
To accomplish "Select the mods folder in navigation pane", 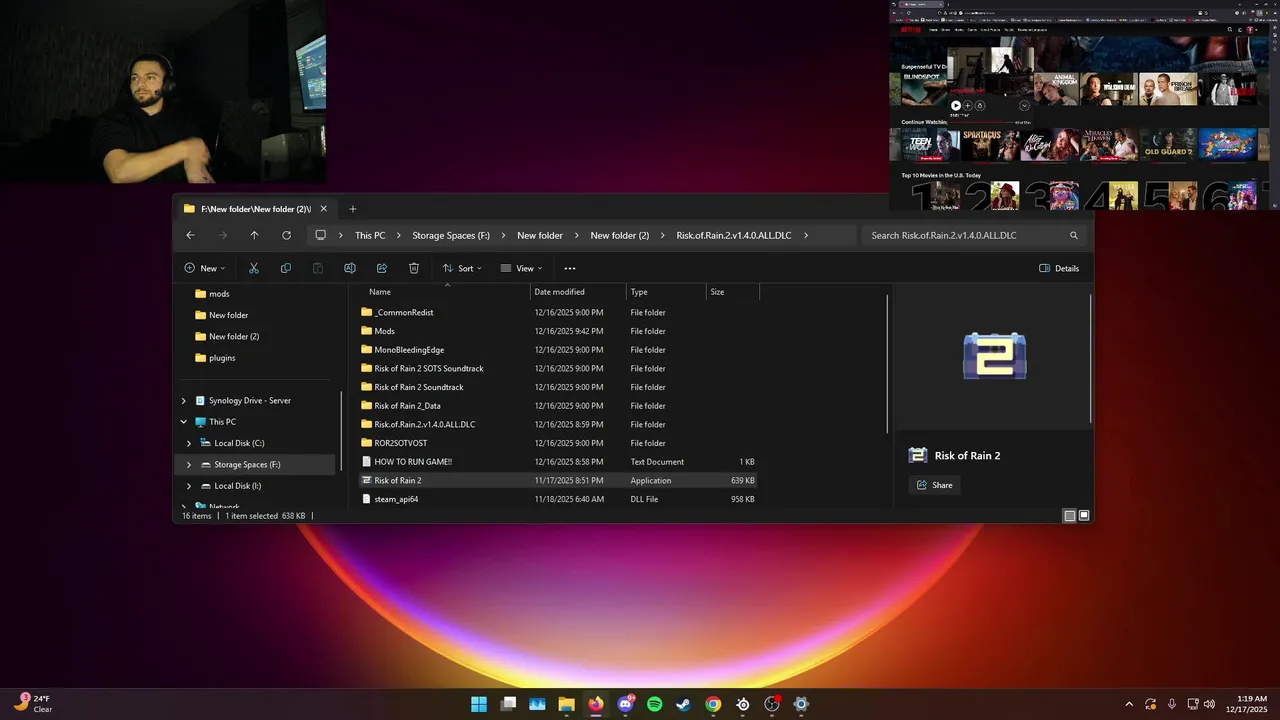I will tap(218, 294).
